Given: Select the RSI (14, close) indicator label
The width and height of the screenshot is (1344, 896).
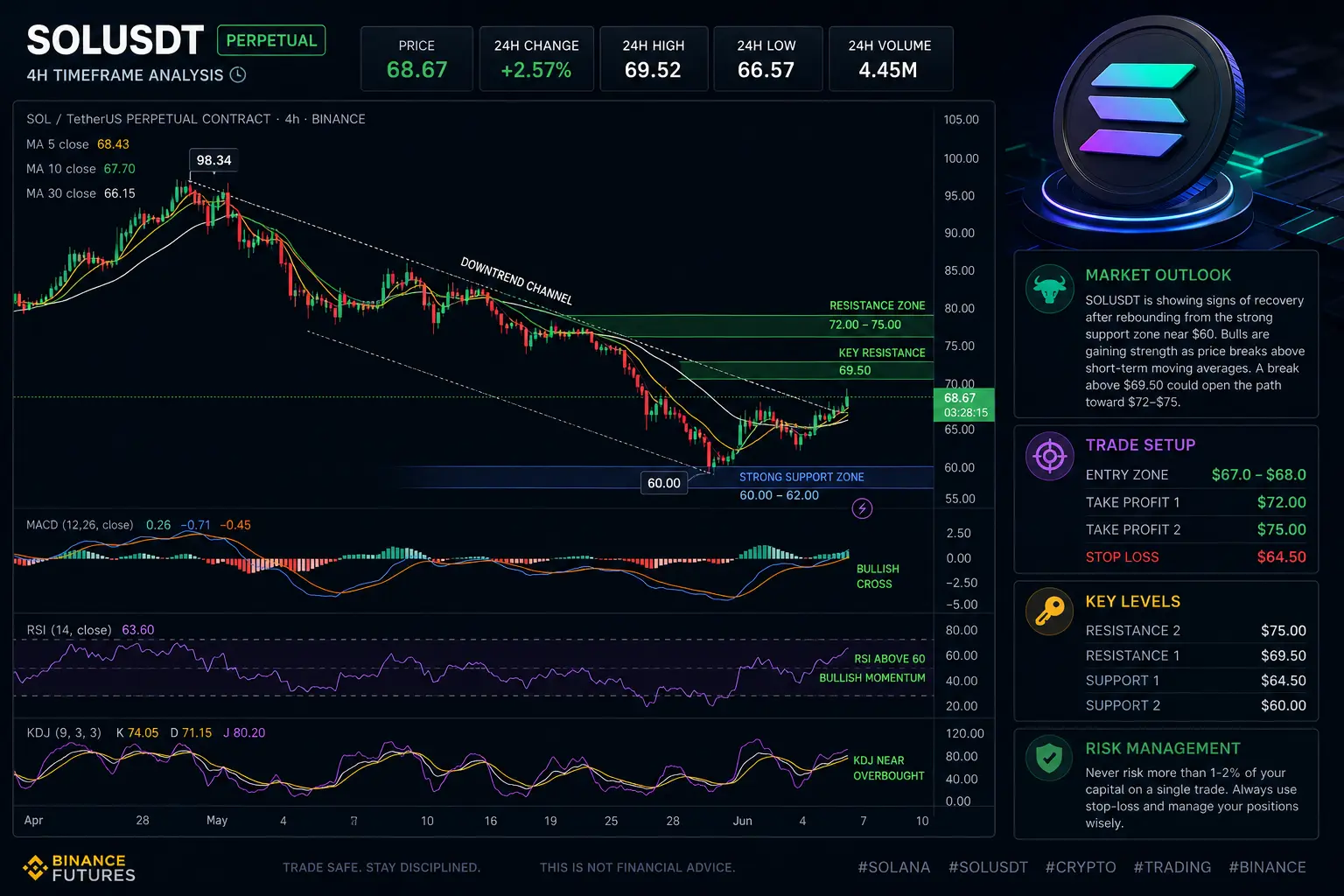Looking at the screenshot, I should [69, 630].
